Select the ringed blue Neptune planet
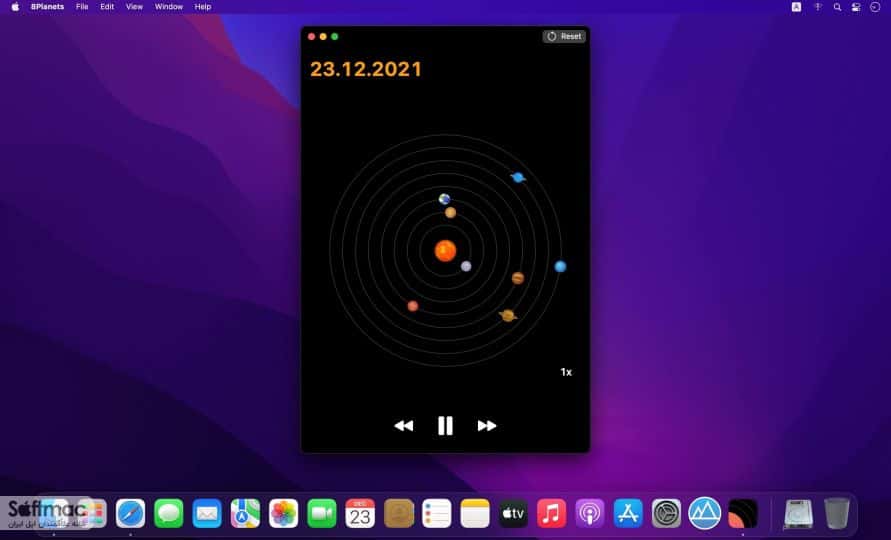Screen dimensions: 891x540 (518, 177)
